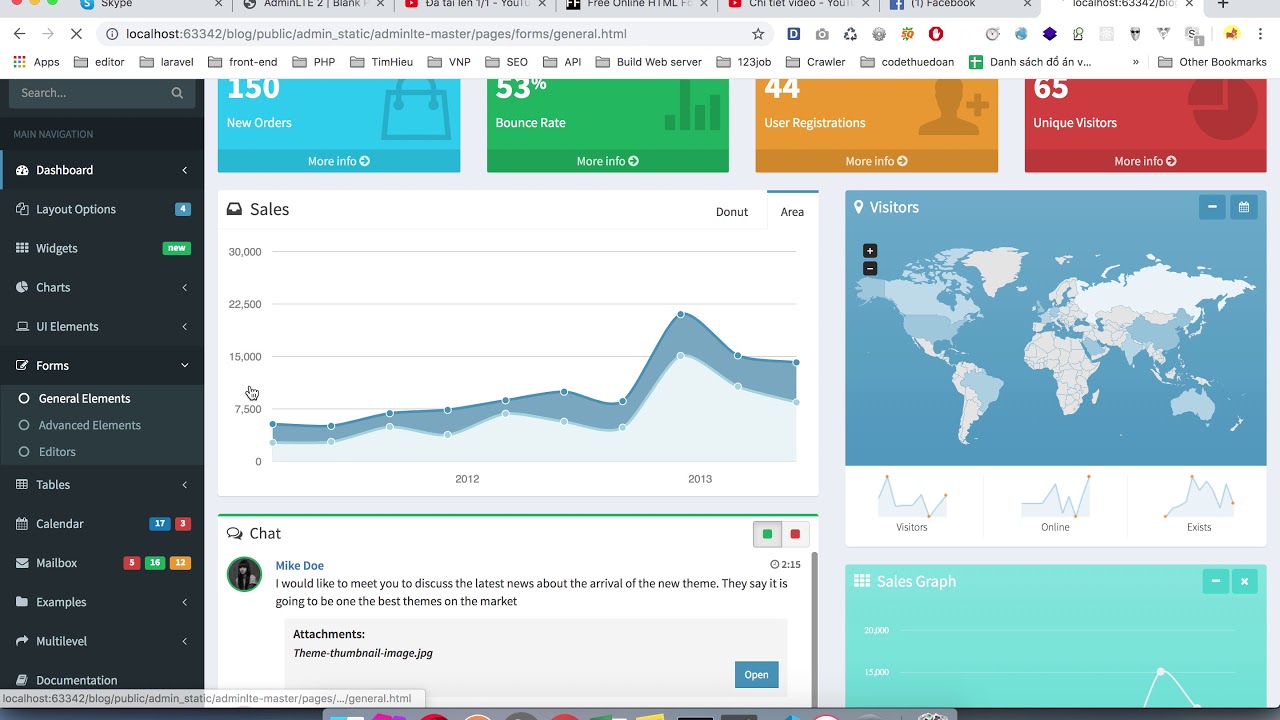
Task: Click the sidebar search magnifier icon
Action: pyautogui.click(x=177, y=93)
